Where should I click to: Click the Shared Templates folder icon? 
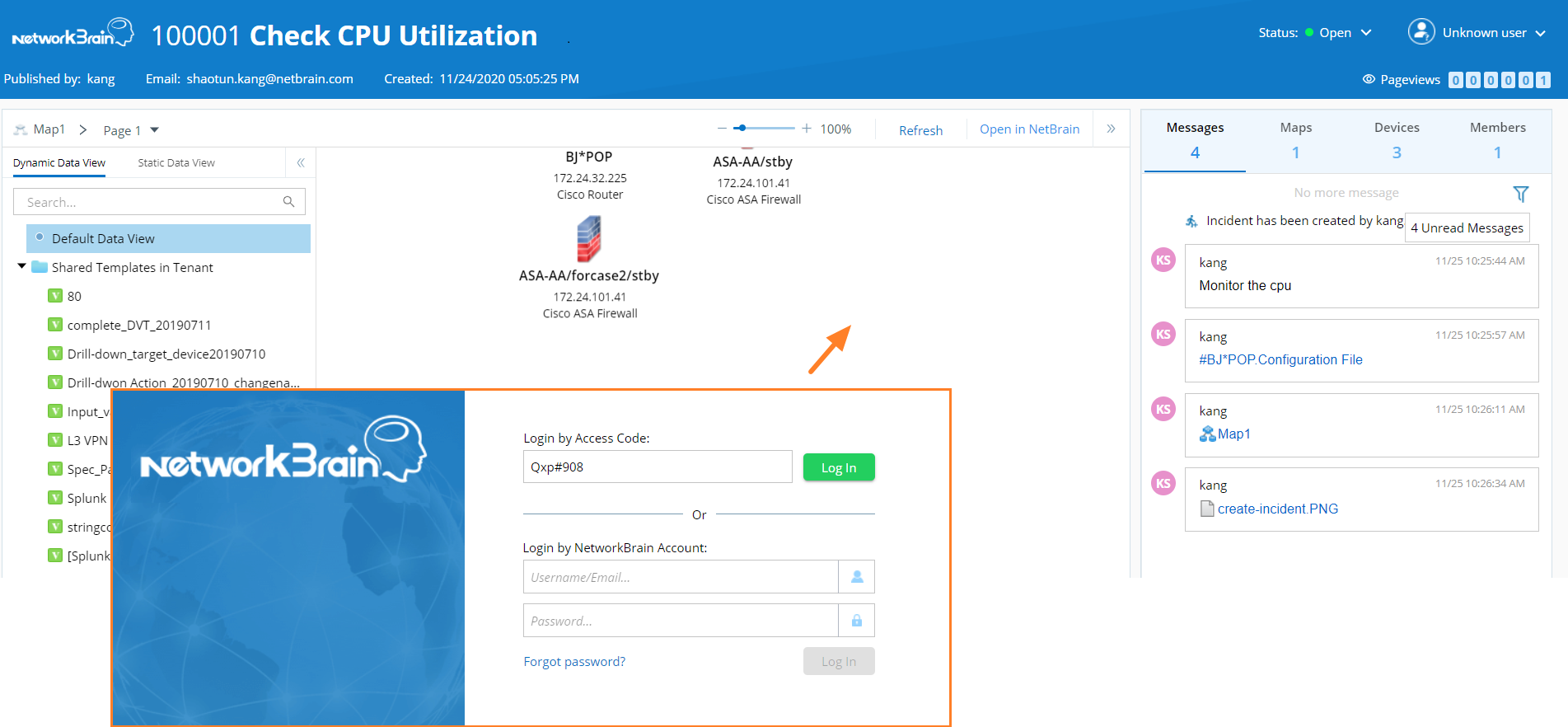(40, 267)
